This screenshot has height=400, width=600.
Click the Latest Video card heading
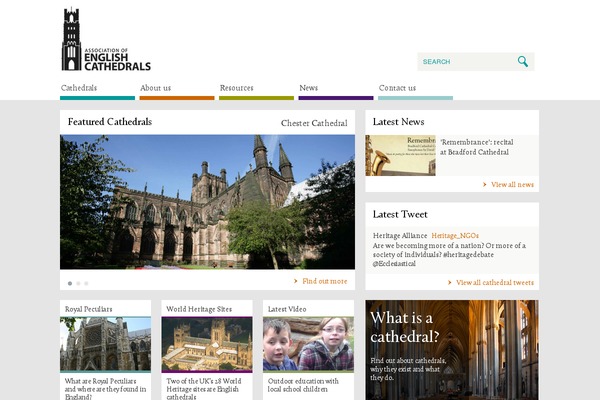point(287,309)
